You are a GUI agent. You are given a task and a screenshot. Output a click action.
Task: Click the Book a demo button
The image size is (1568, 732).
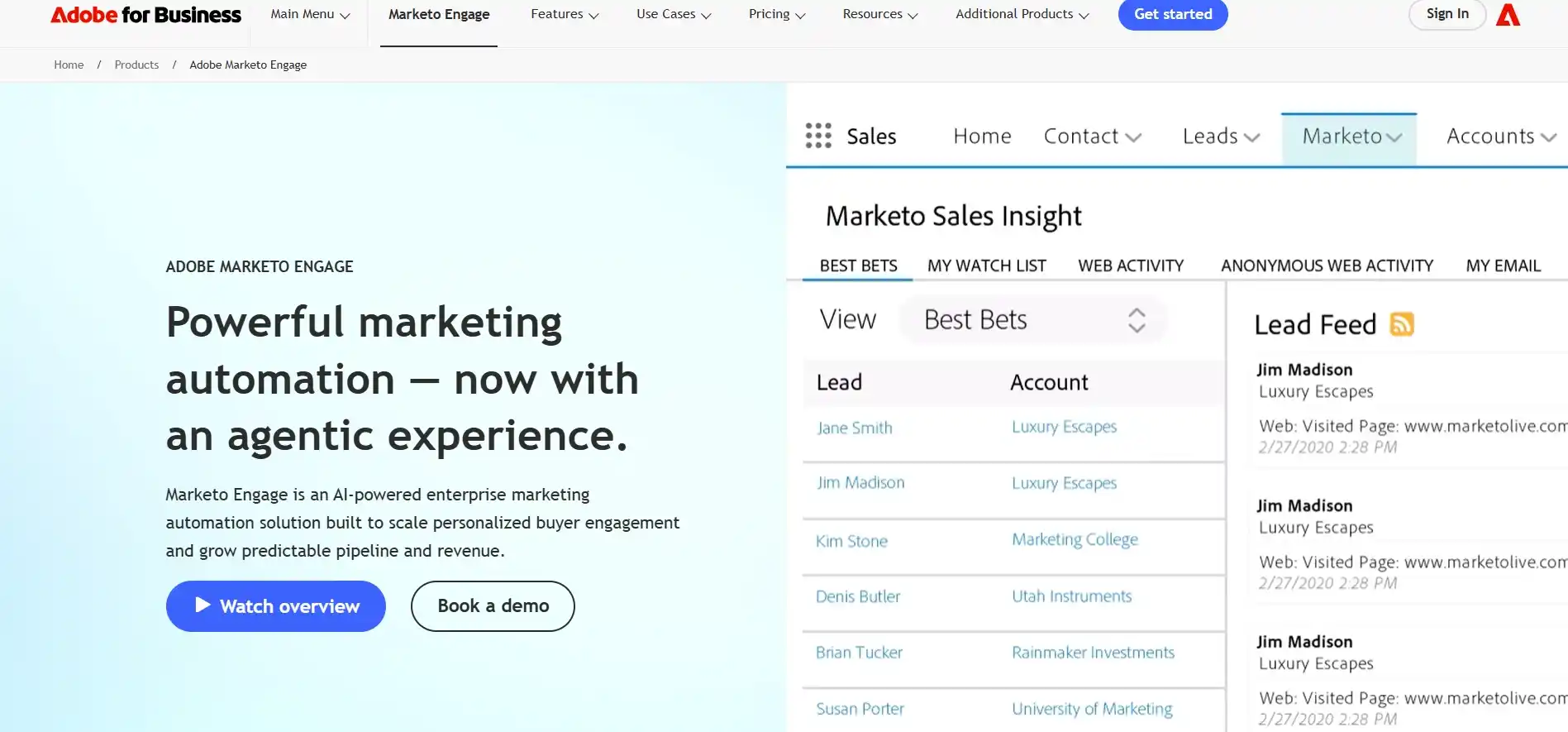coord(493,606)
